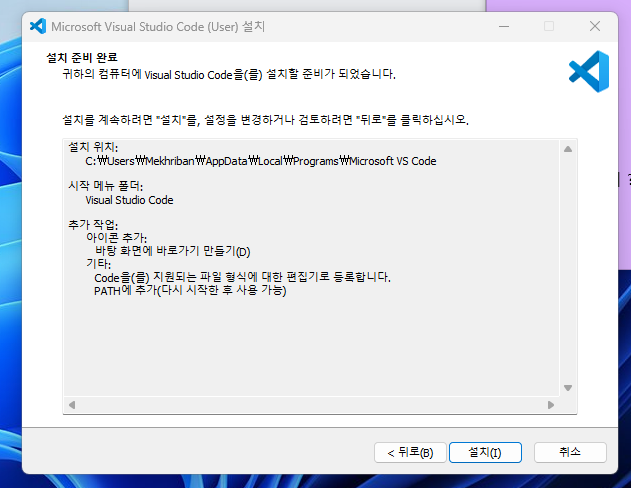Click the subtitle '귀하의 컴퓨터에 Visual Studio Code을(를)'
The width and height of the screenshot is (631, 488).
[x=229, y=74]
